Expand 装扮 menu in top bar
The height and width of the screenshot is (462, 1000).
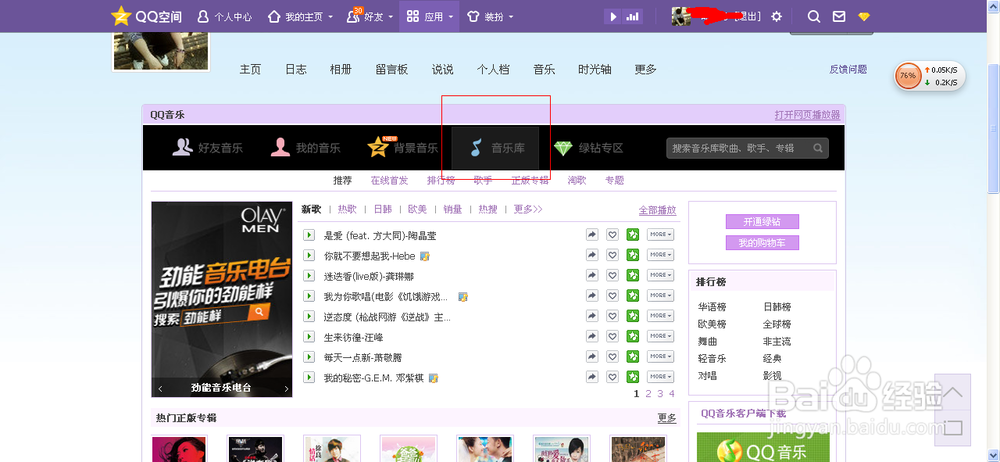pos(490,17)
